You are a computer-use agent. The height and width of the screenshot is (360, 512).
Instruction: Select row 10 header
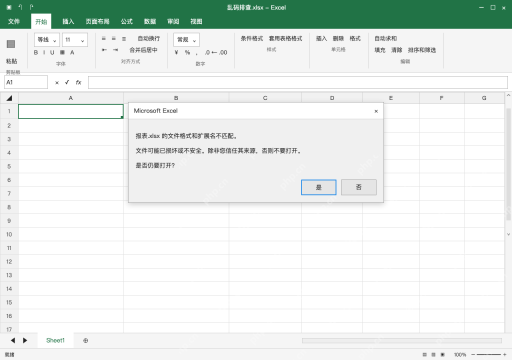9,234
